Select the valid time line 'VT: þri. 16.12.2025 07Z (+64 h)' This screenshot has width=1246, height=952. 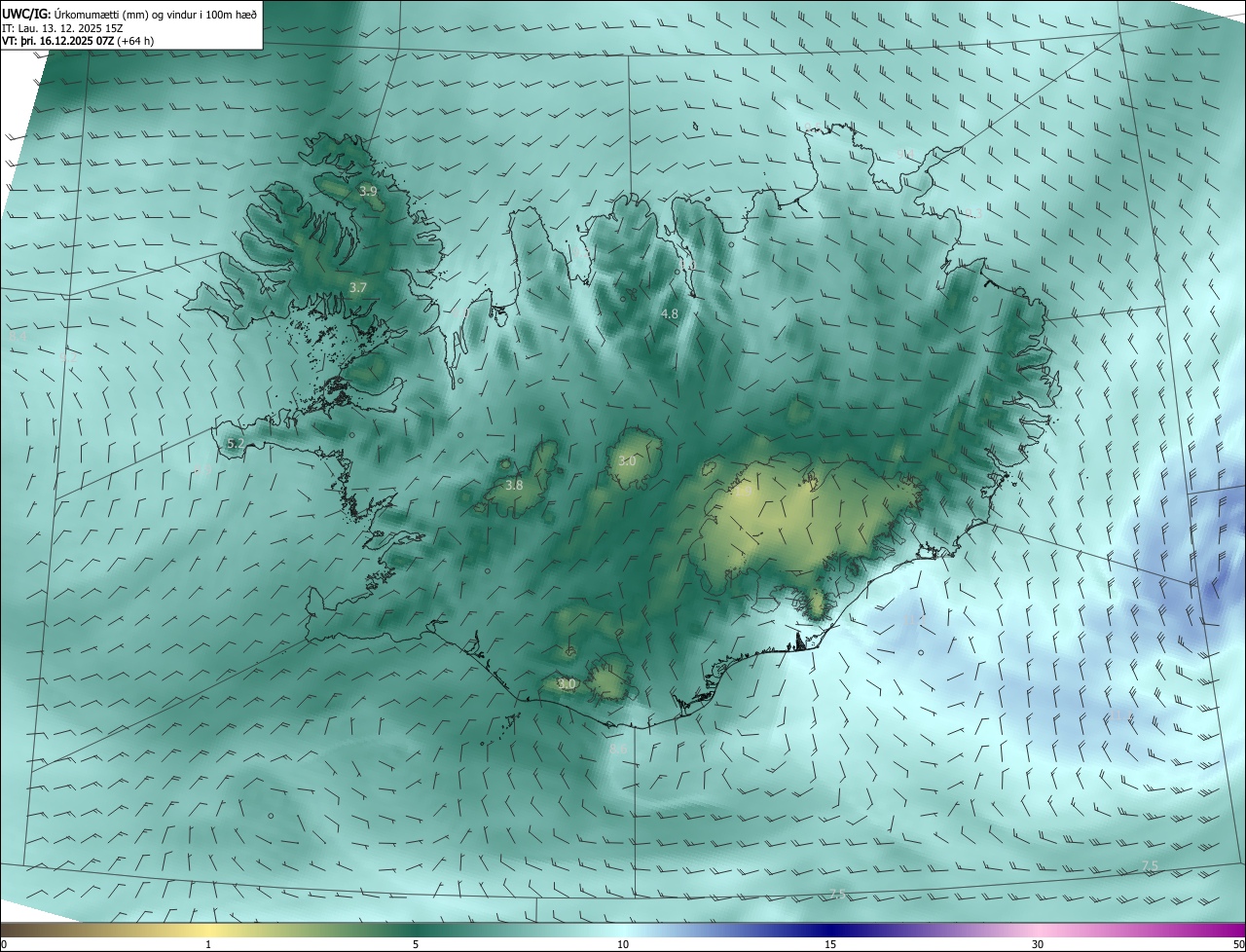[78, 41]
